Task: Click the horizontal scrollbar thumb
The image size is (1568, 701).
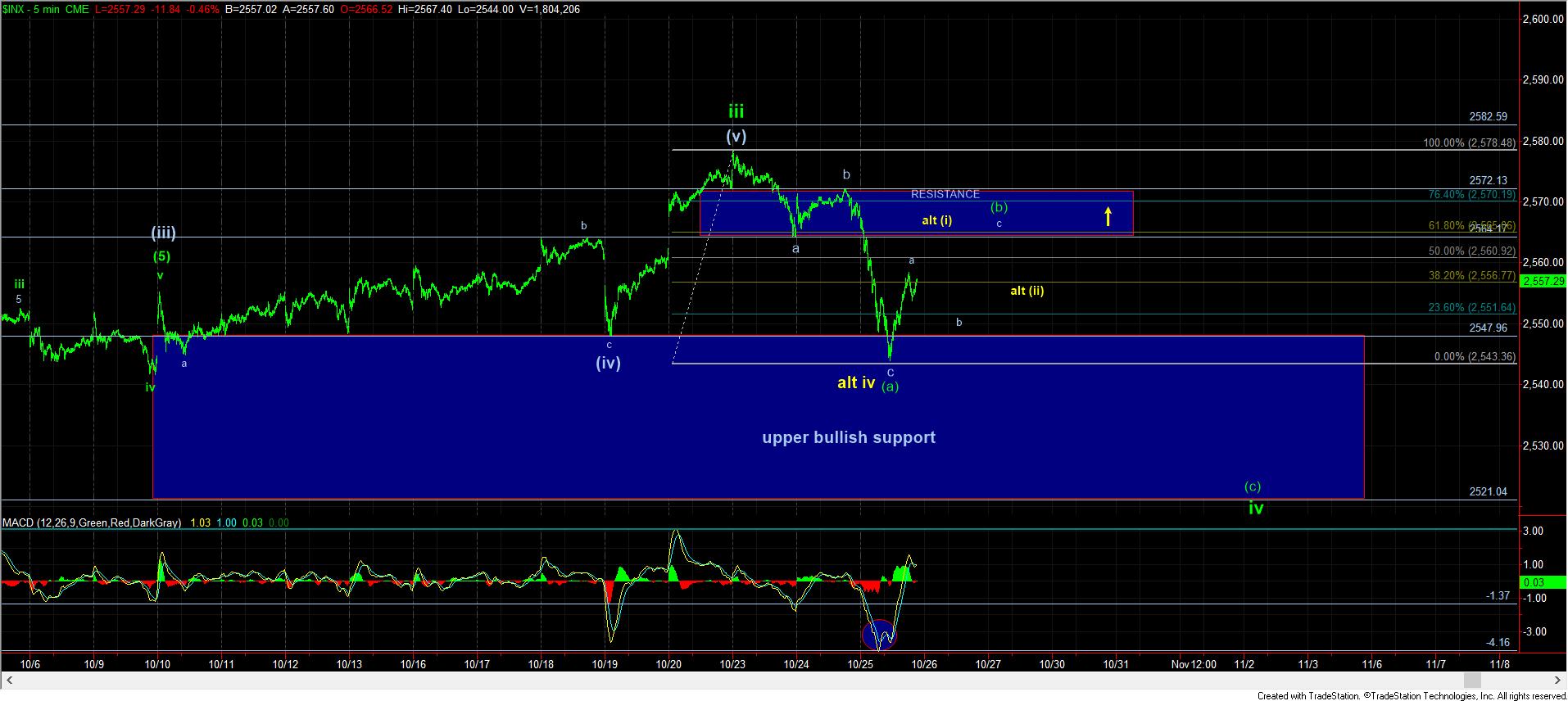Action: (1472, 681)
